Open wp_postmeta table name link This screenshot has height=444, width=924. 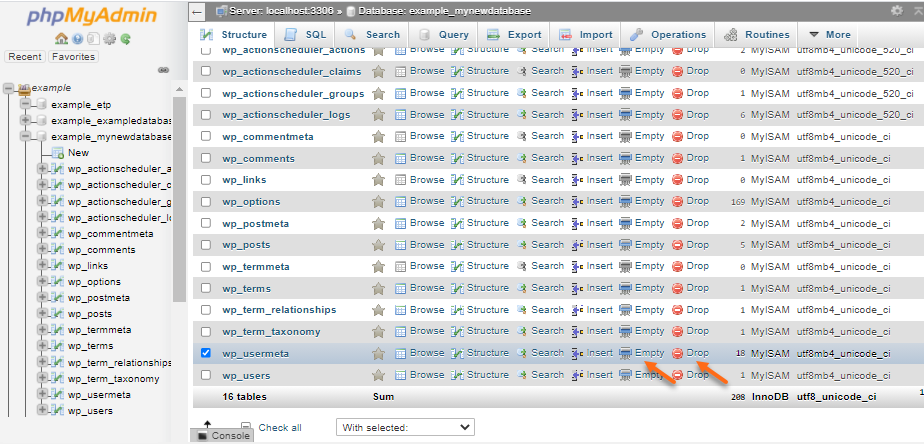(x=256, y=223)
